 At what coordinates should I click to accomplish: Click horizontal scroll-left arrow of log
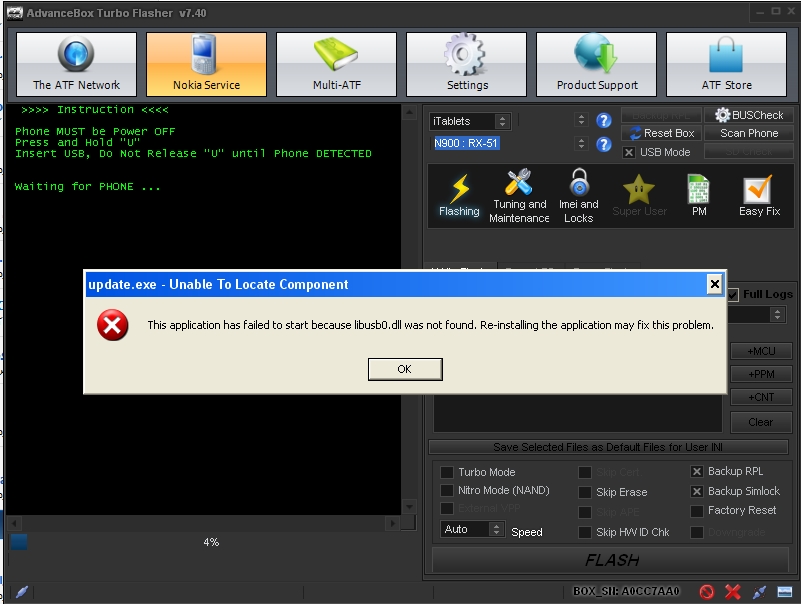14,523
